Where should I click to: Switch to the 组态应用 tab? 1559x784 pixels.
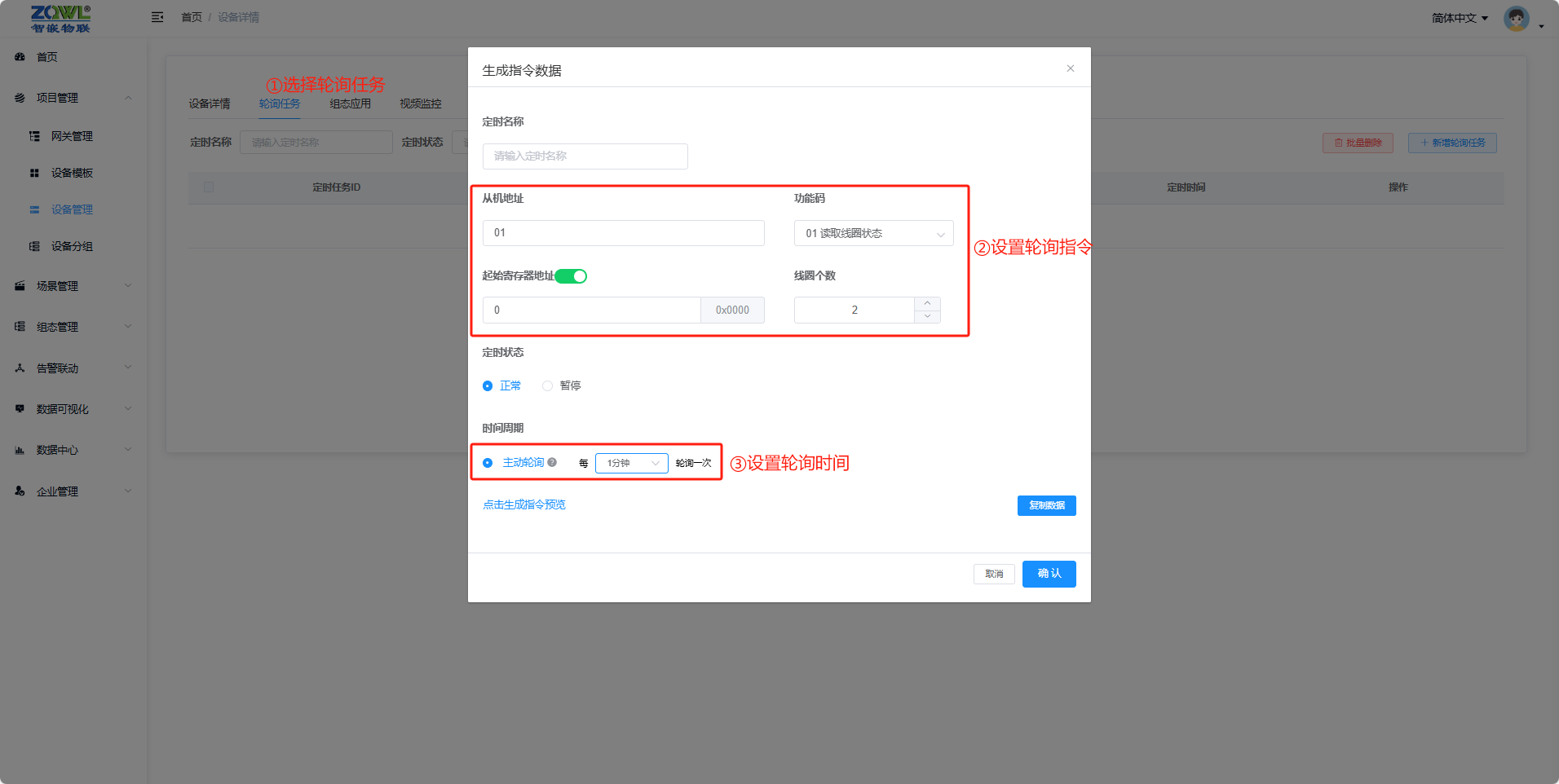[351, 104]
